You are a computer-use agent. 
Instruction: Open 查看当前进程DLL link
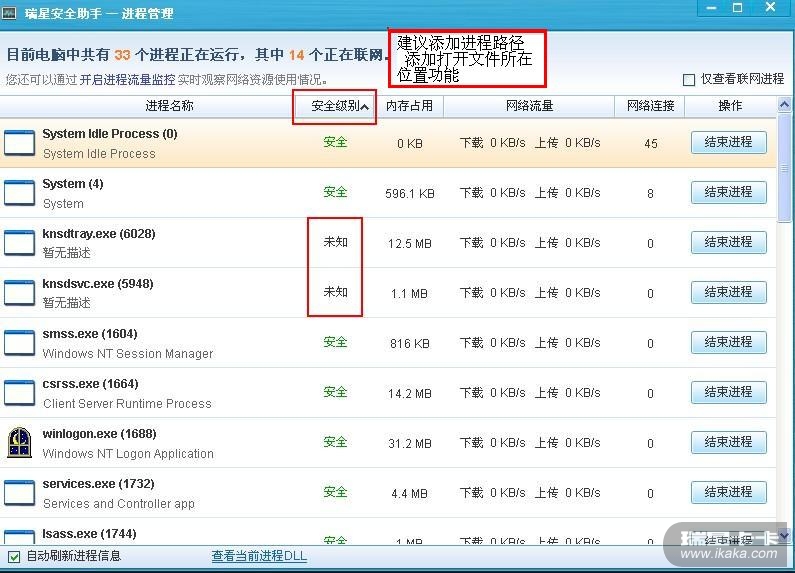259,556
